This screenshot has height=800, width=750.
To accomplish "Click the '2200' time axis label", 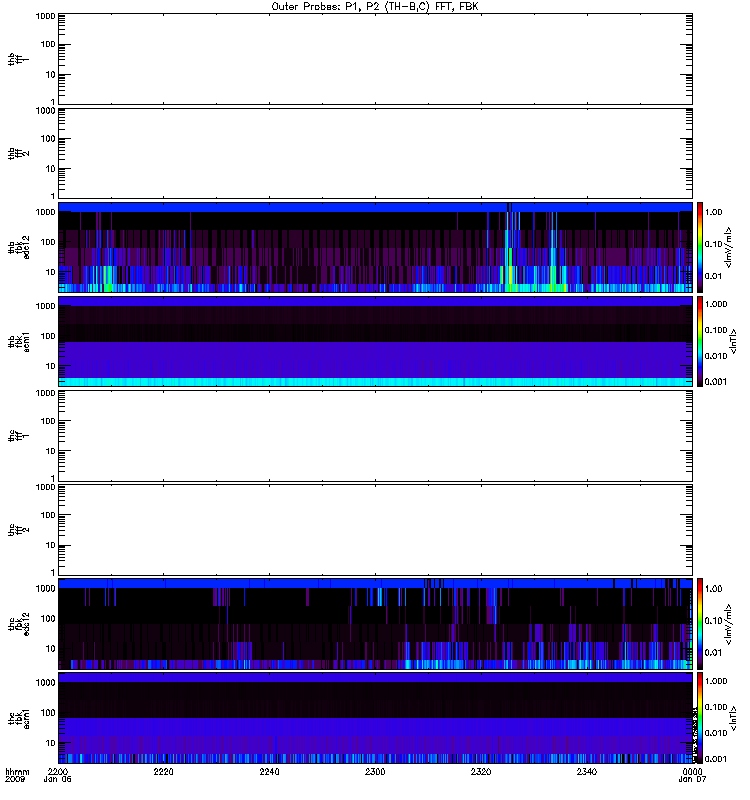I will coord(57,772).
